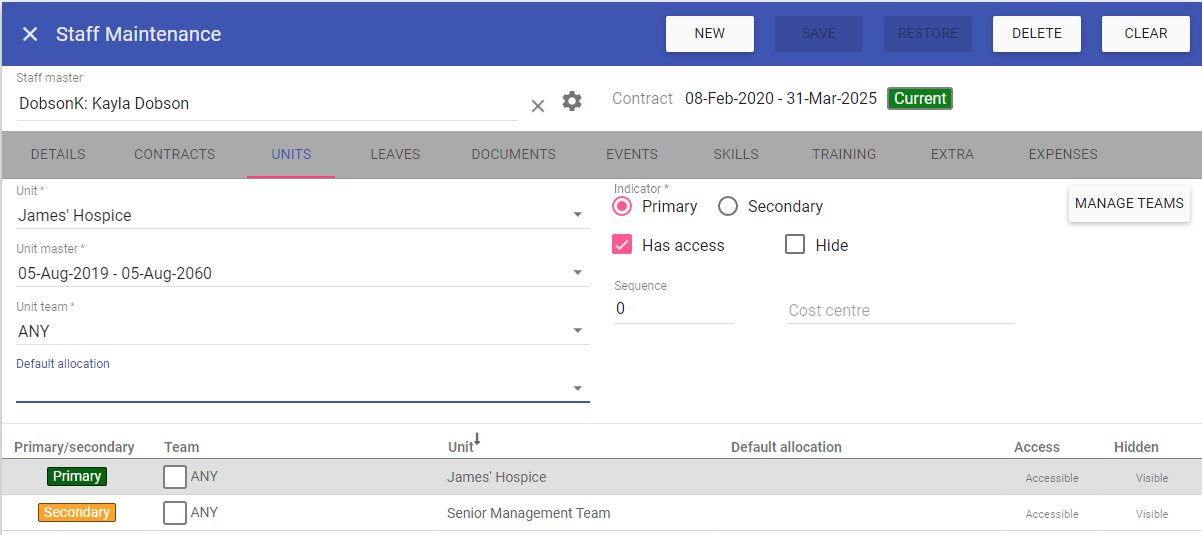The height and width of the screenshot is (535, 1202).
Task: Select the orange Secondary row badge
Action: pos(77,513)
